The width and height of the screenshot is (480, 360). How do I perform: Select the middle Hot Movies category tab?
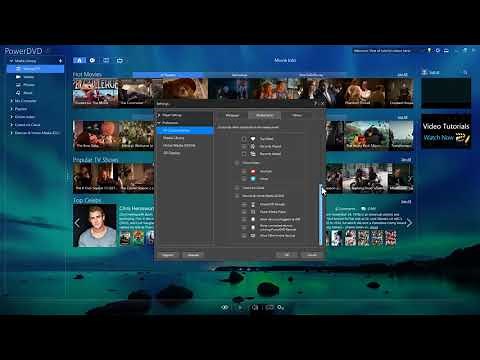click(240, 75)
